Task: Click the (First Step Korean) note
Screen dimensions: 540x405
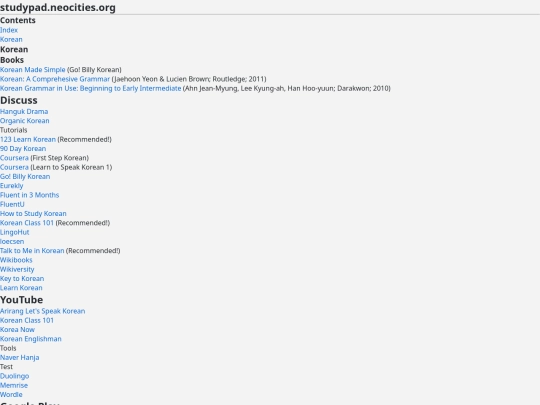Action: point(59,158)
